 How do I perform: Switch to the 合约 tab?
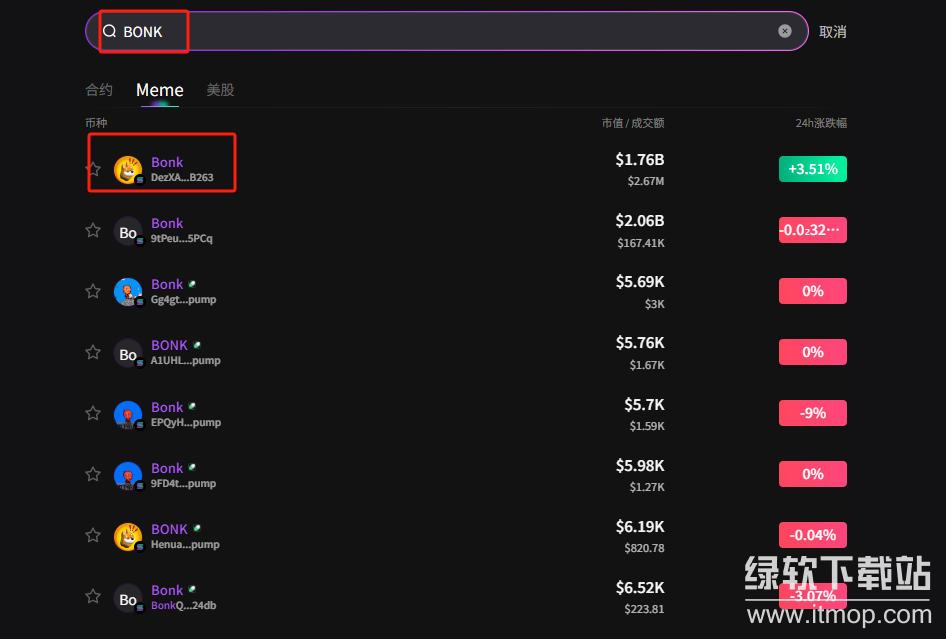pos(99,90)
